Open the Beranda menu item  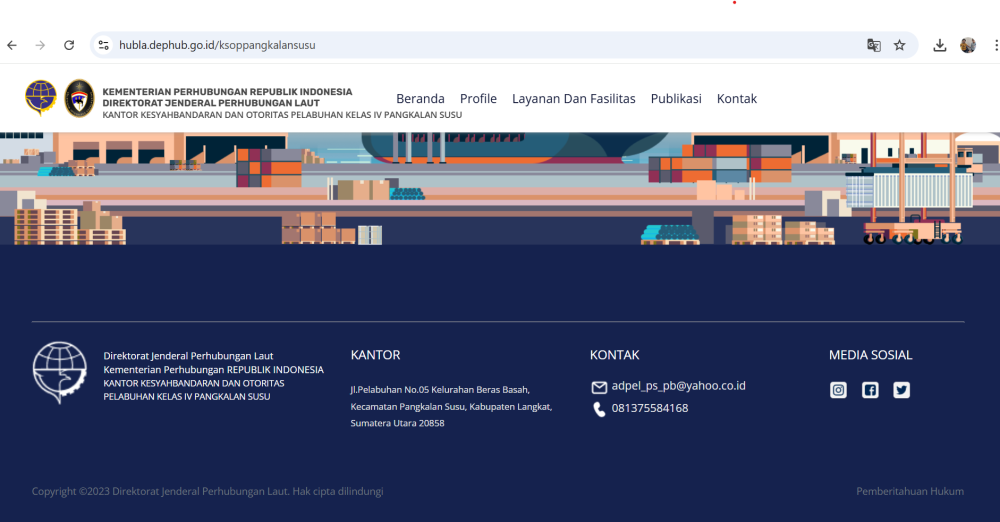420,99
